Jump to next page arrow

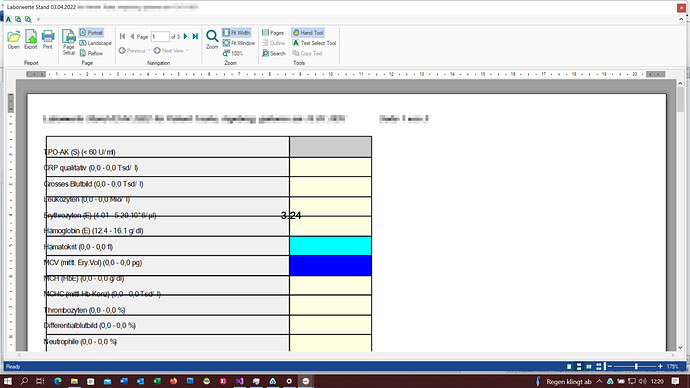click(x=185, y=37)
